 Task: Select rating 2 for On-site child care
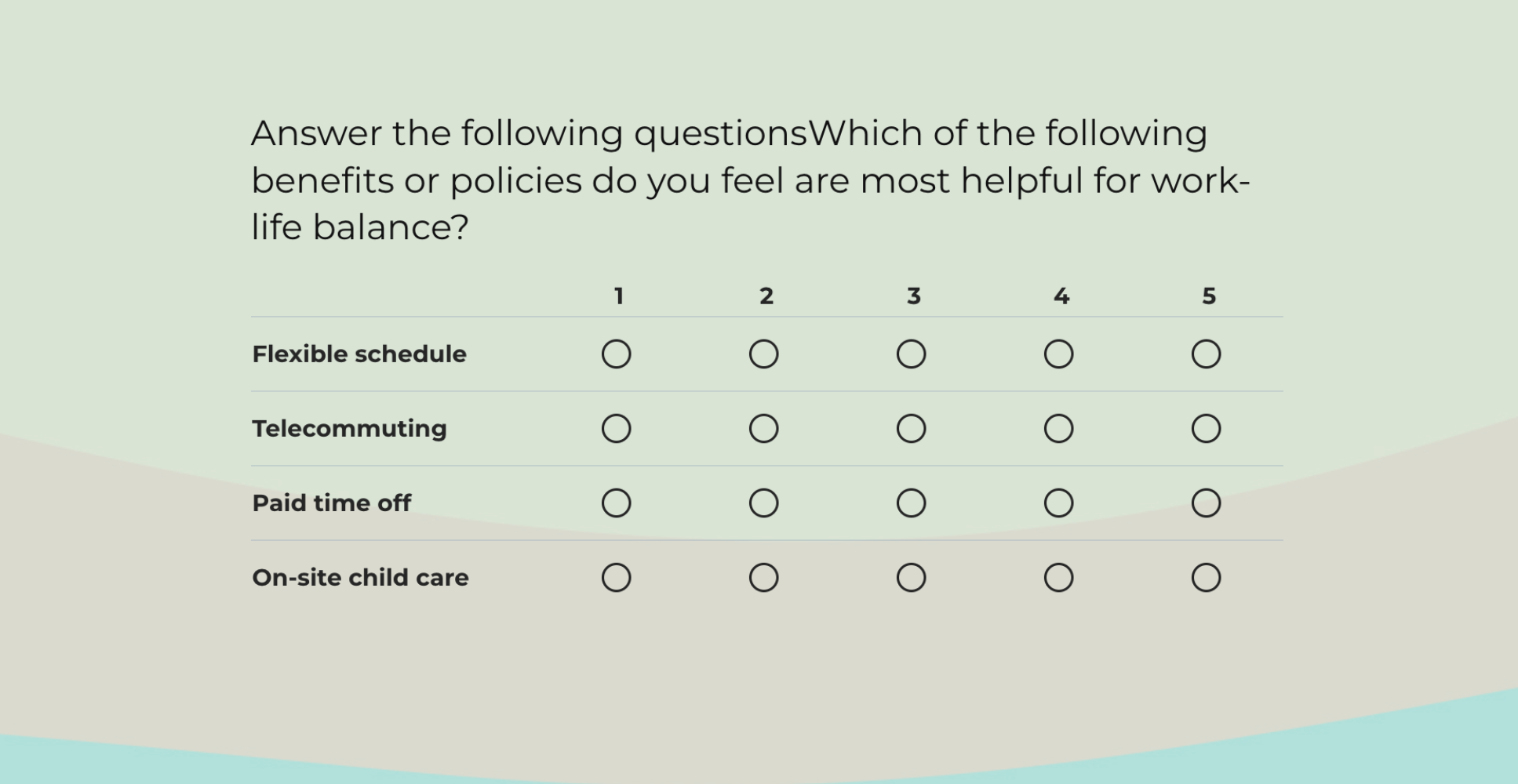click(x=764, y=578)
